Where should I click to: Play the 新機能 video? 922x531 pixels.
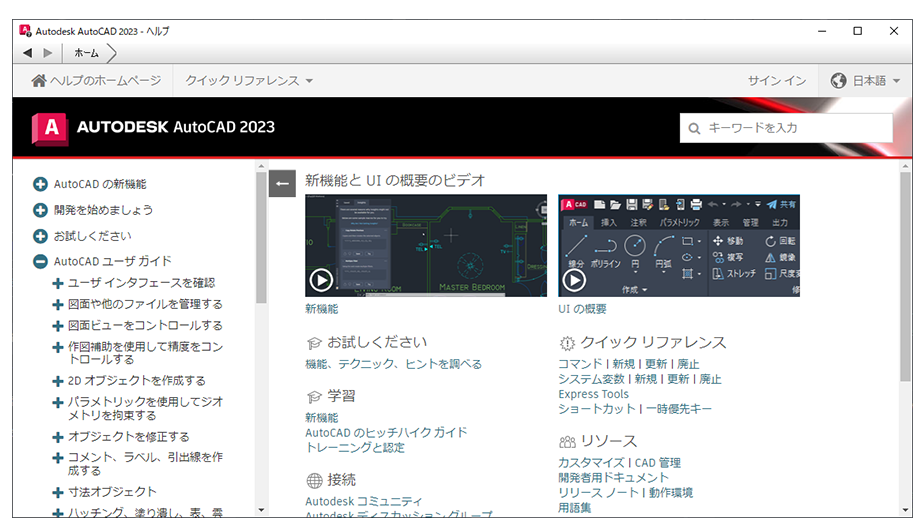(x=321, y=280)
